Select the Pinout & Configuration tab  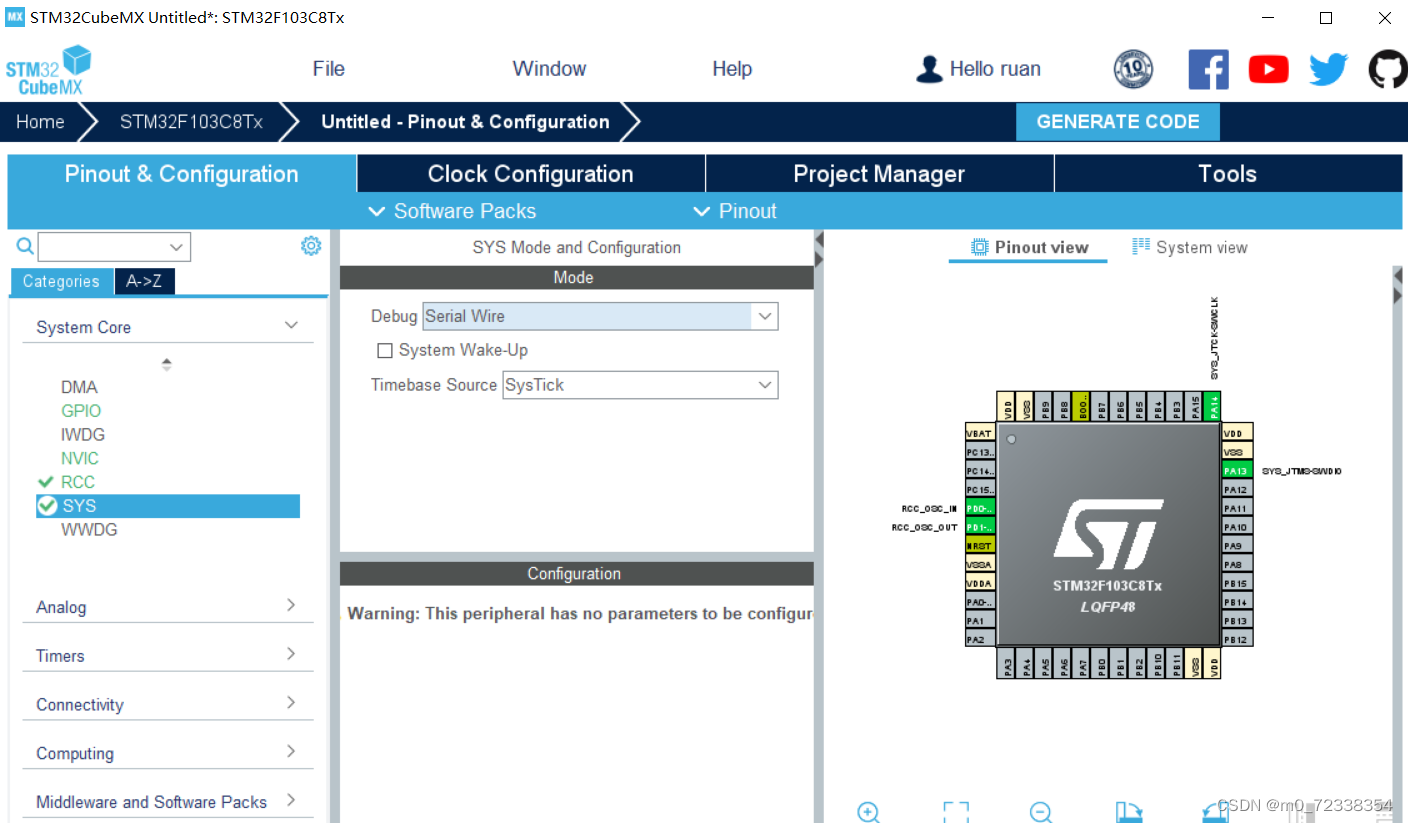181,174
